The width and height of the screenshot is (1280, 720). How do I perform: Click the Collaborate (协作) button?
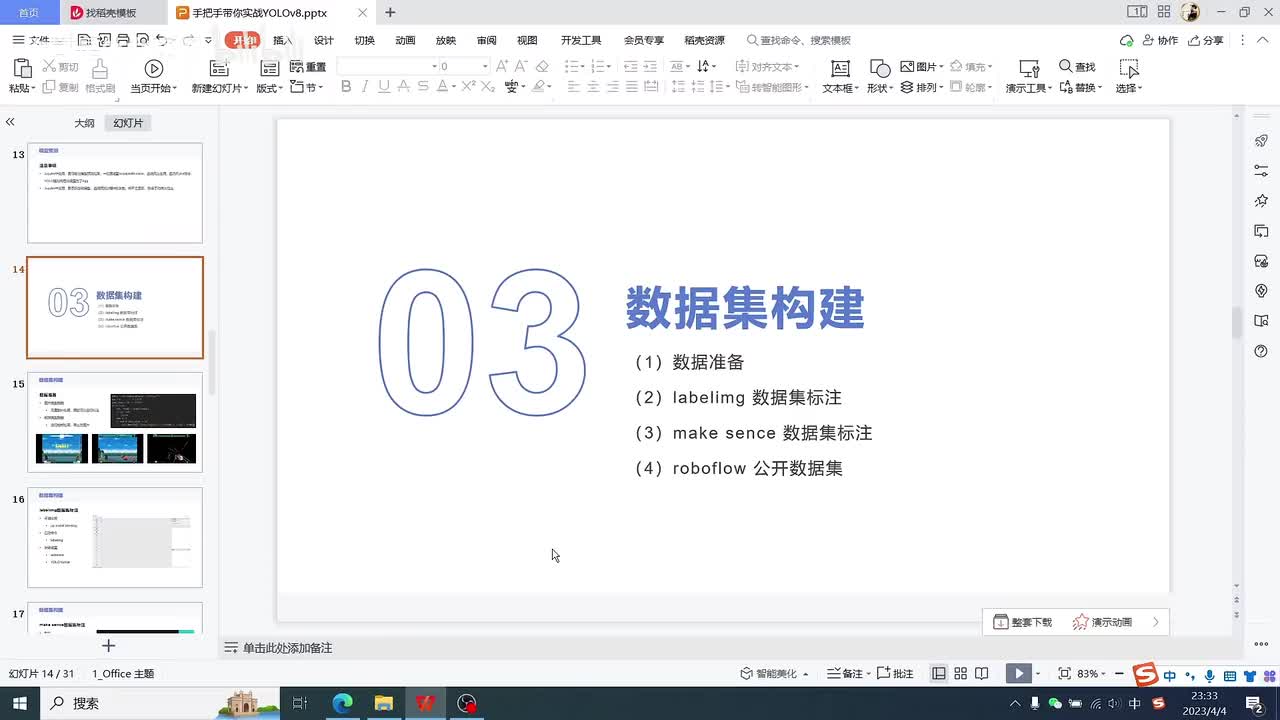[1160, 40]
